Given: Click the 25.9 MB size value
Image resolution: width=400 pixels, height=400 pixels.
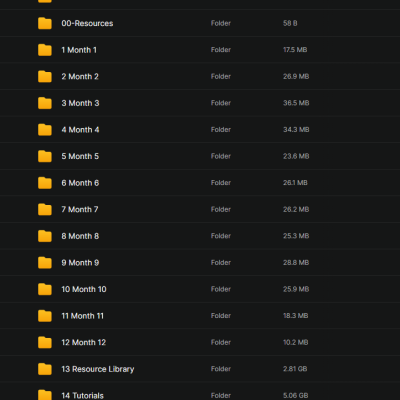Looking at the screenshot, I should point(296,289).
